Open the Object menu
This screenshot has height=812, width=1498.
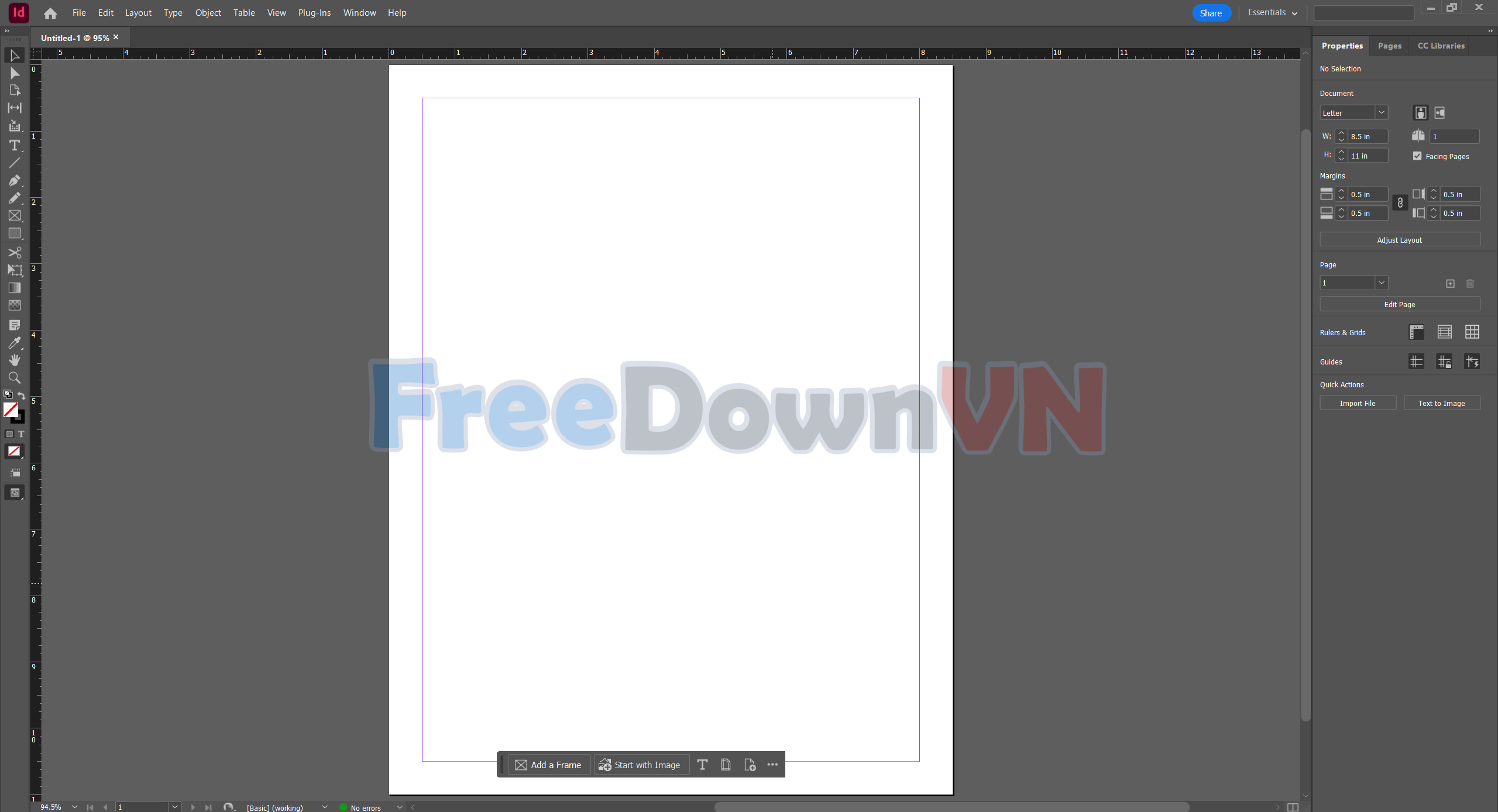click(x=208, y=13)
